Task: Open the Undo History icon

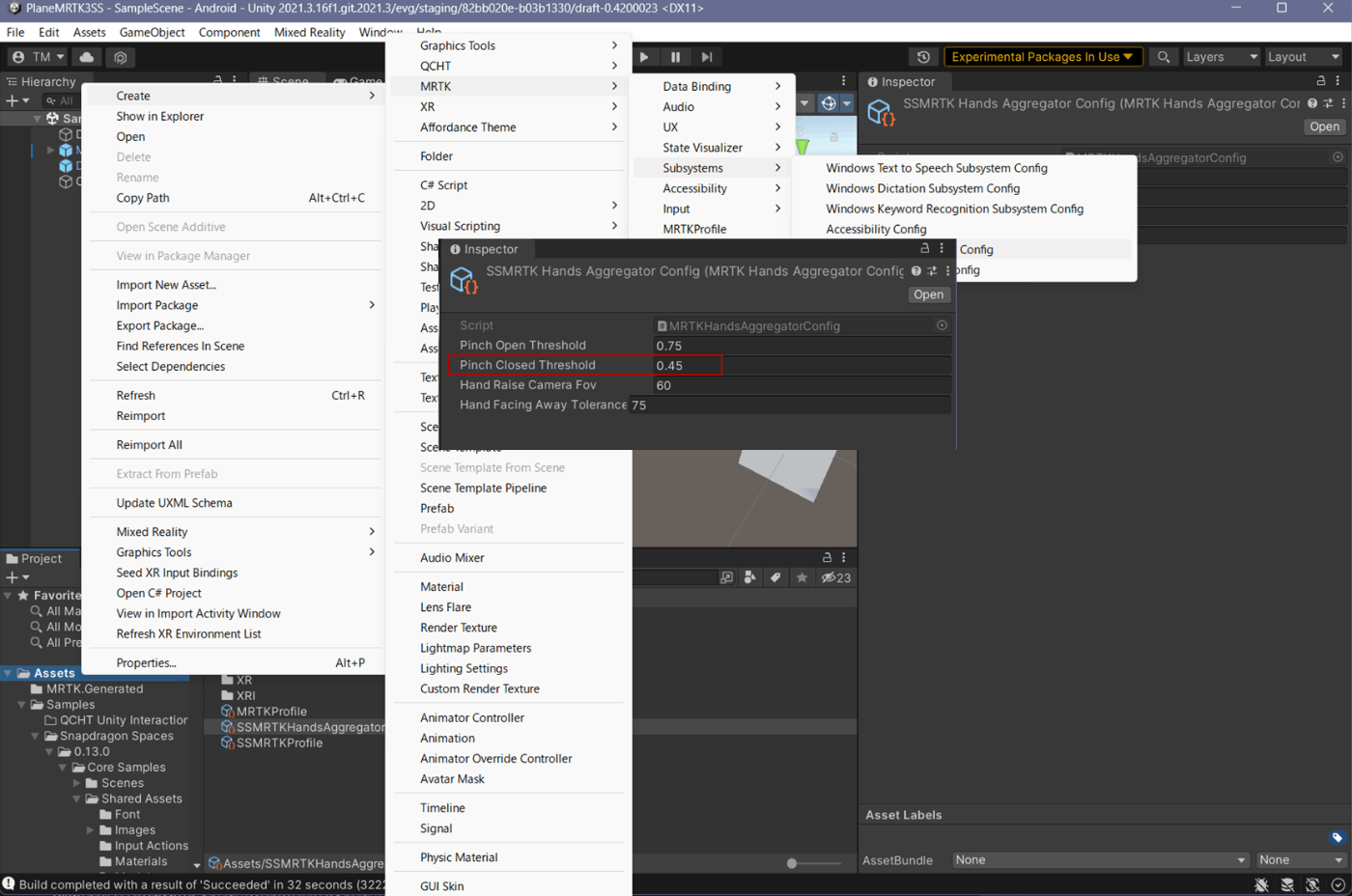Action: click(923, 57)
